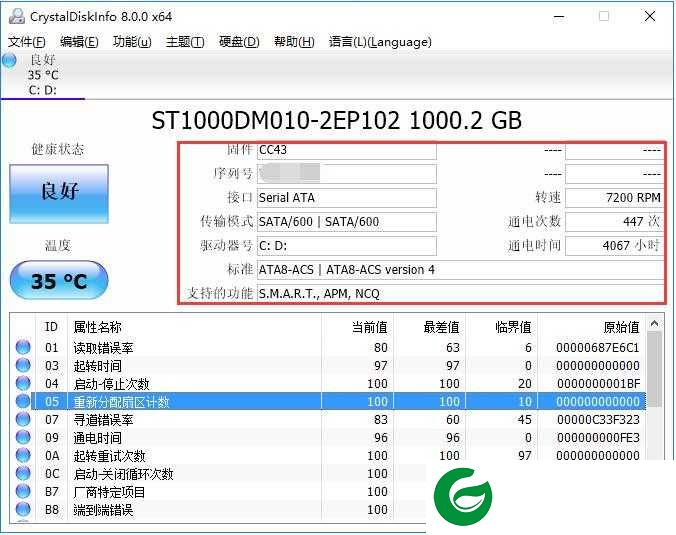Select the 起转重试次数 attribute row
676x535 pixels.
point(328,456)
